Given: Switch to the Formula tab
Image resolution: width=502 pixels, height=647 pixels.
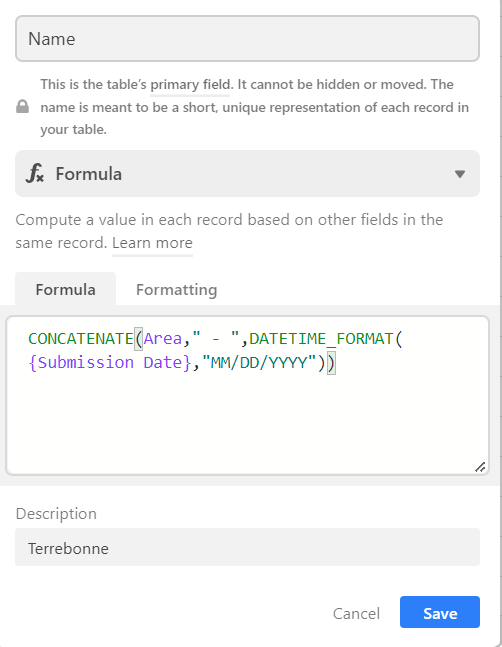Looking at the screenshot, I should click(66, 289).
